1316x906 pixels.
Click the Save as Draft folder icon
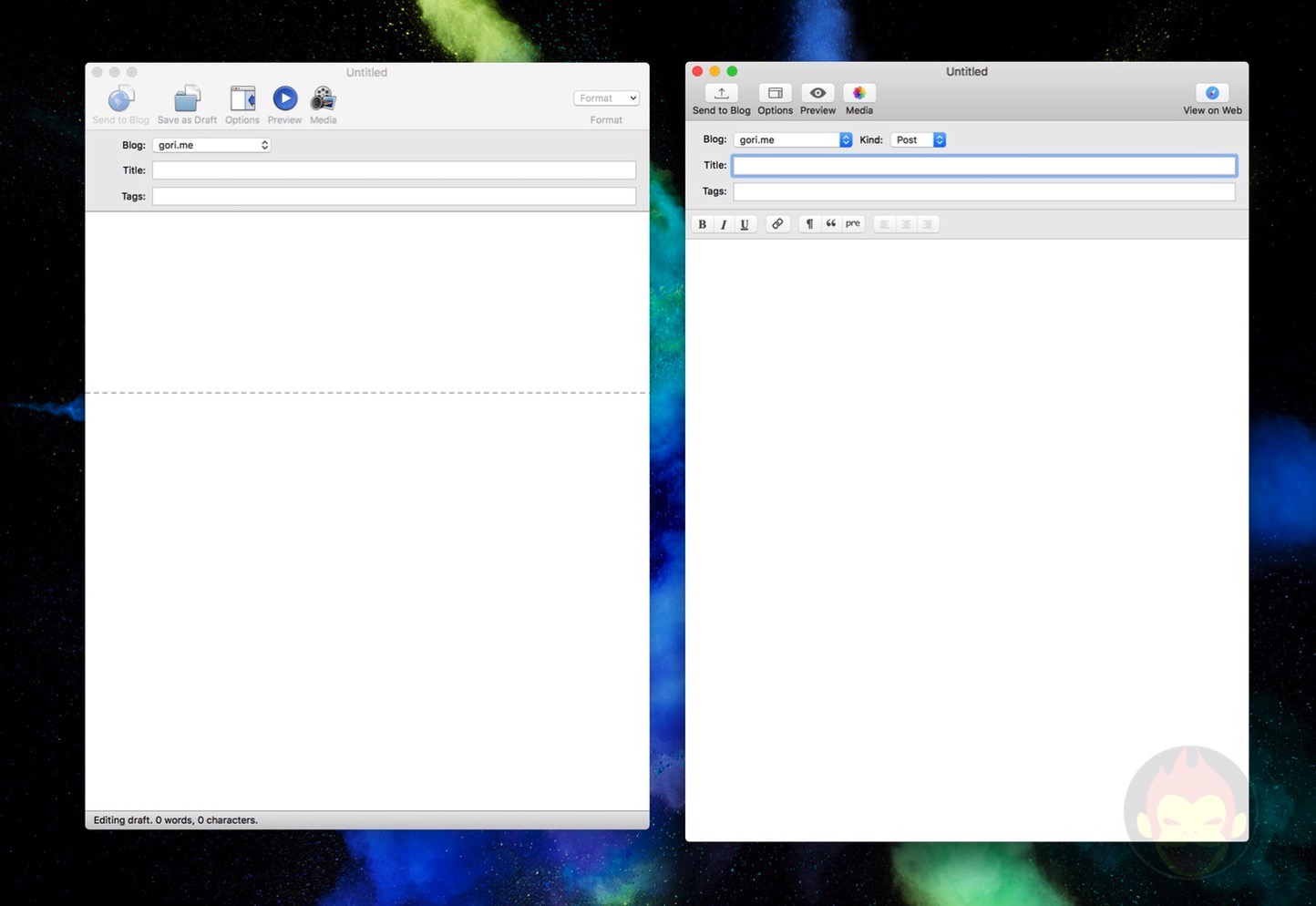click(187, 98)
